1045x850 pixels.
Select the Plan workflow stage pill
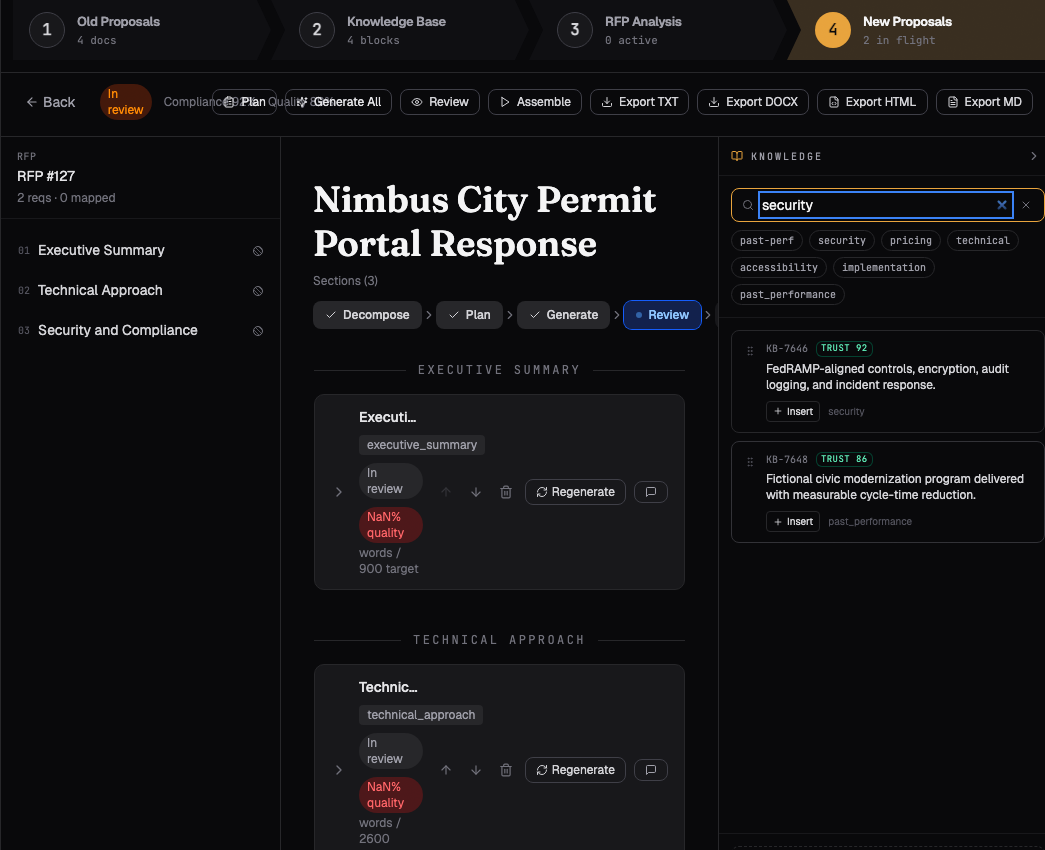tap(469, 315)
